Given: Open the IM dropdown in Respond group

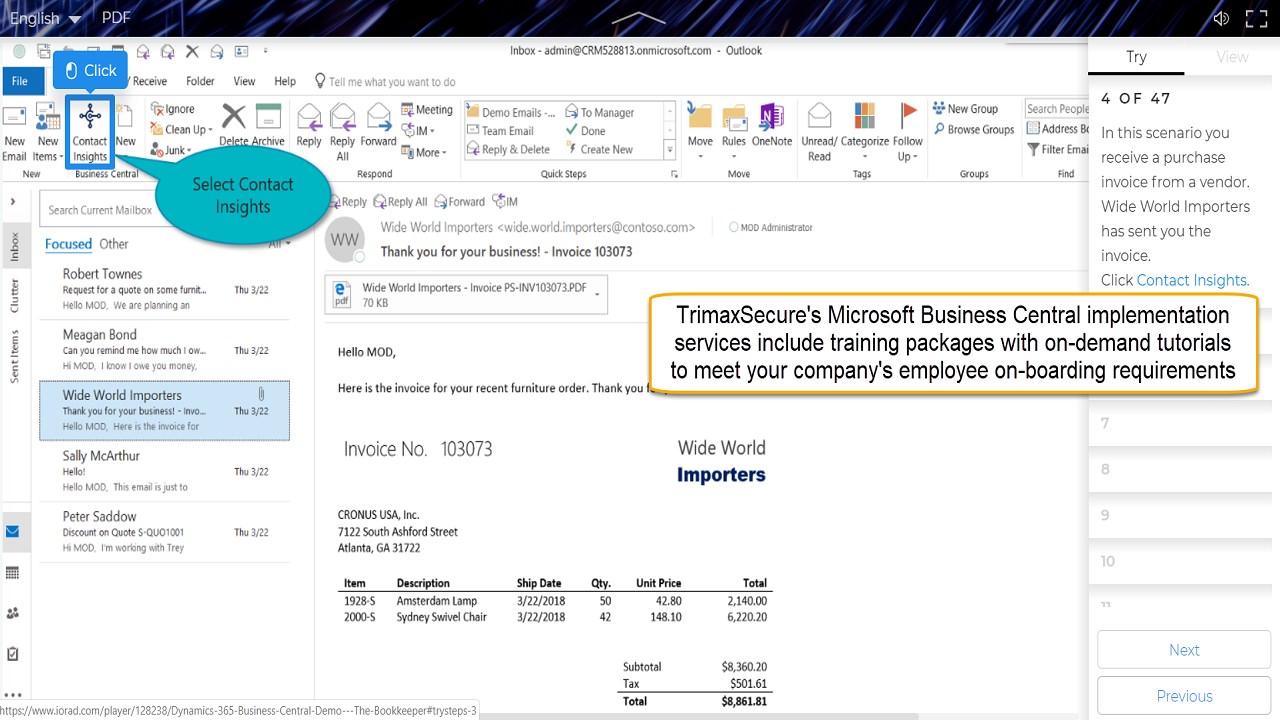Looking at the screenshot, I should pyautogui.click(x=418, y=130).
